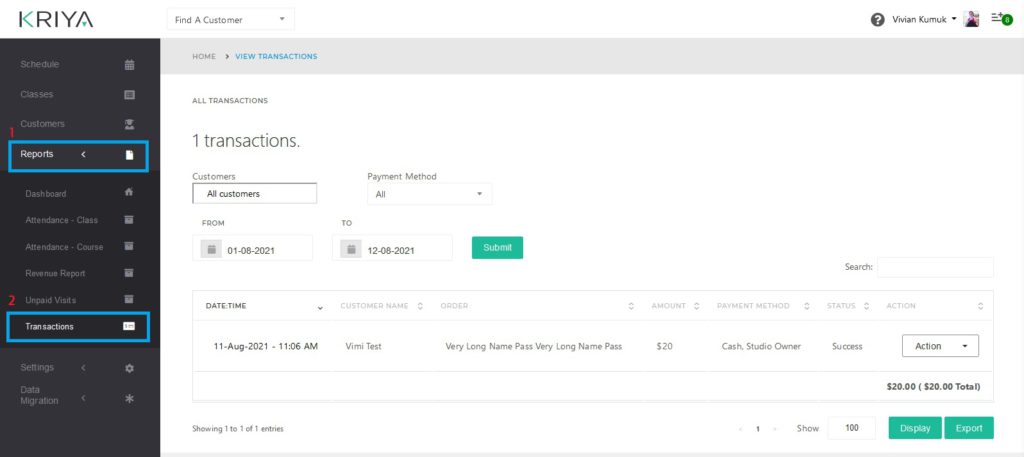Click the TO date calendar icon
This screenshot has width=1024, height=457.
351,250
